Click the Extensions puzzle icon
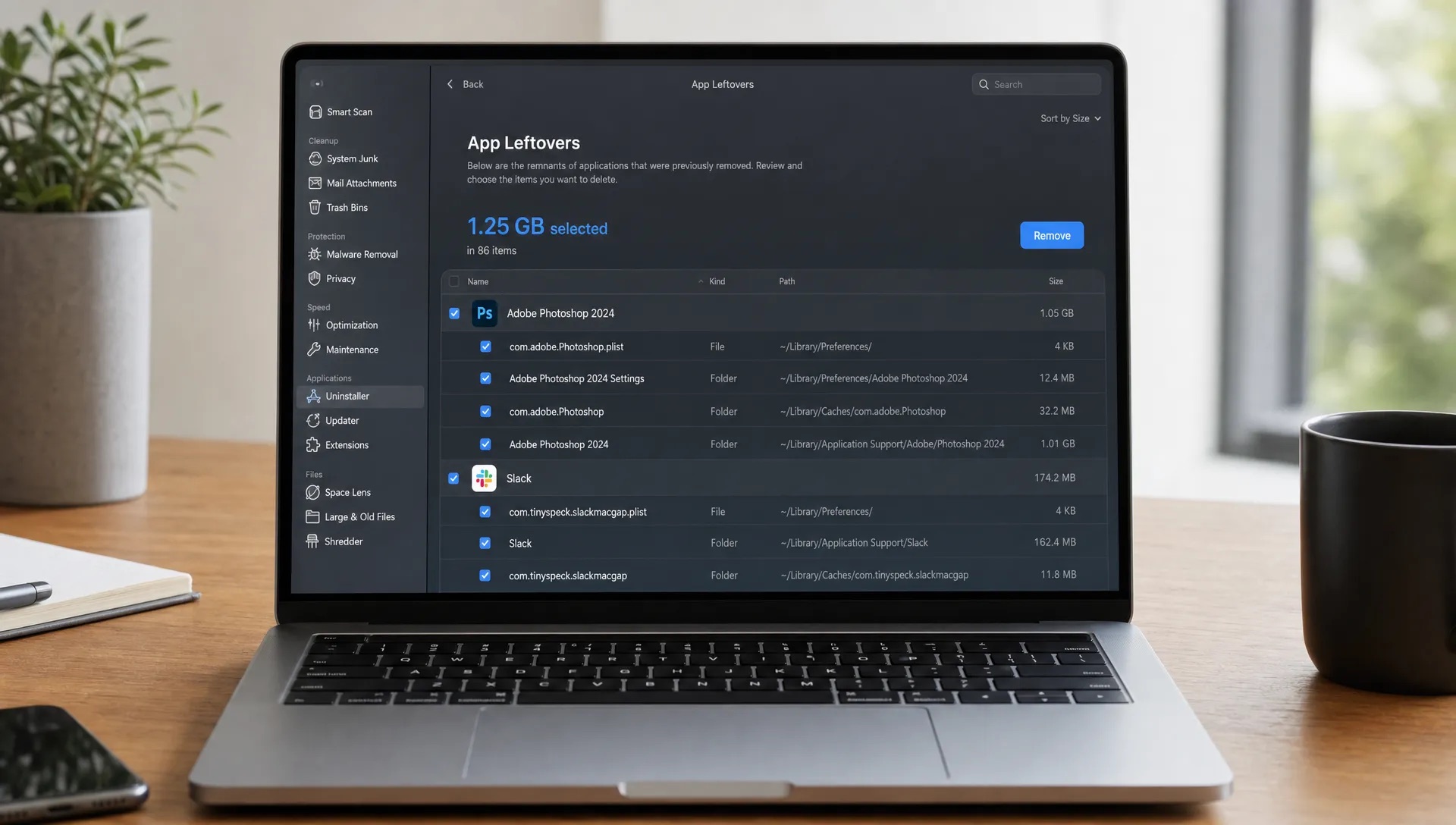The width and height of the screenshot is (1456, 825). pos(313,445)
